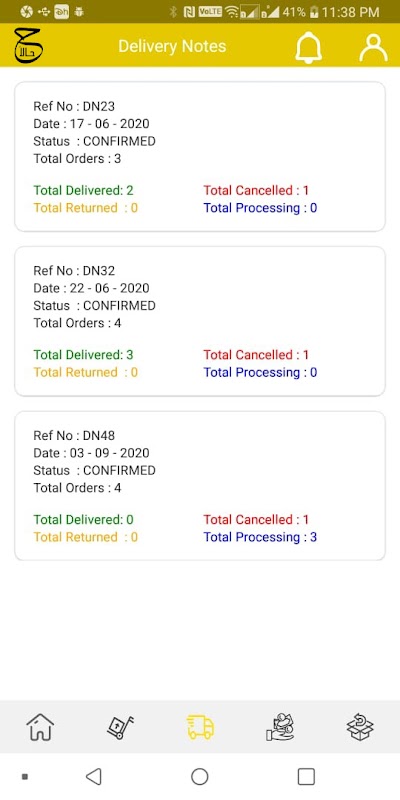Tap Total Processing : 3 in DN48
Image resolution: width=400 pixels, height=800 pixels.
(x=260, y=537)
